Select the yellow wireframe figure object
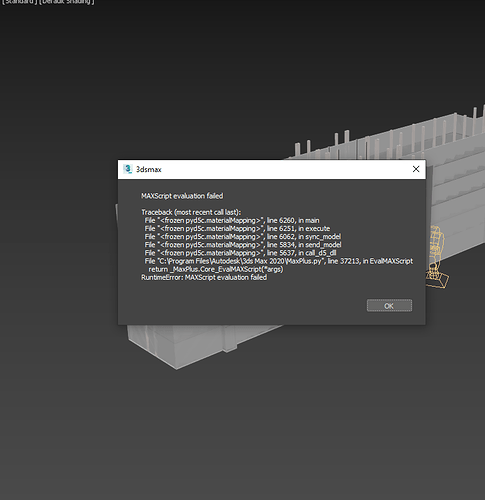 [436, 247]
